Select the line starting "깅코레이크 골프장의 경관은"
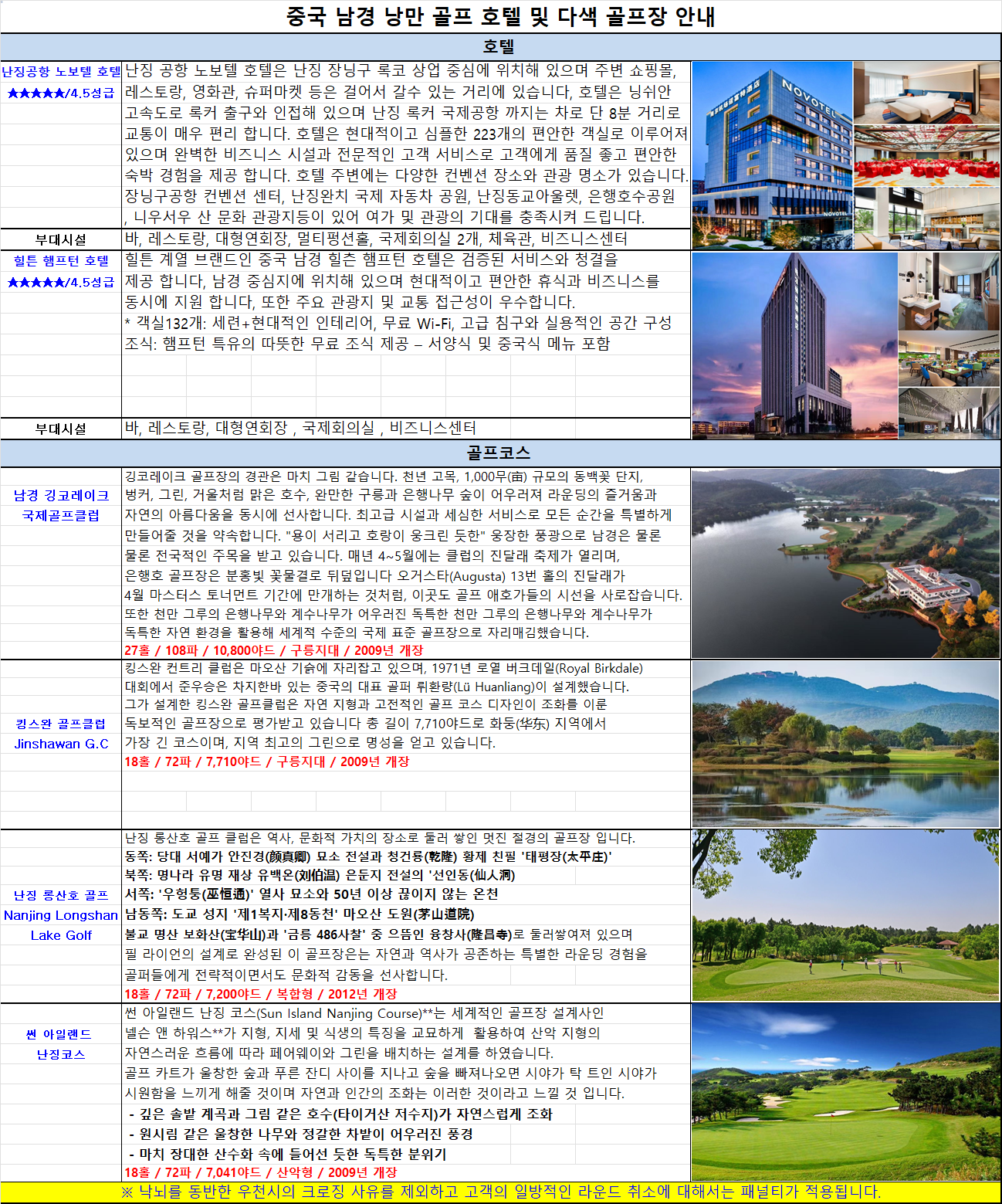The image size is (1002, 1204). tap(384, 477)
